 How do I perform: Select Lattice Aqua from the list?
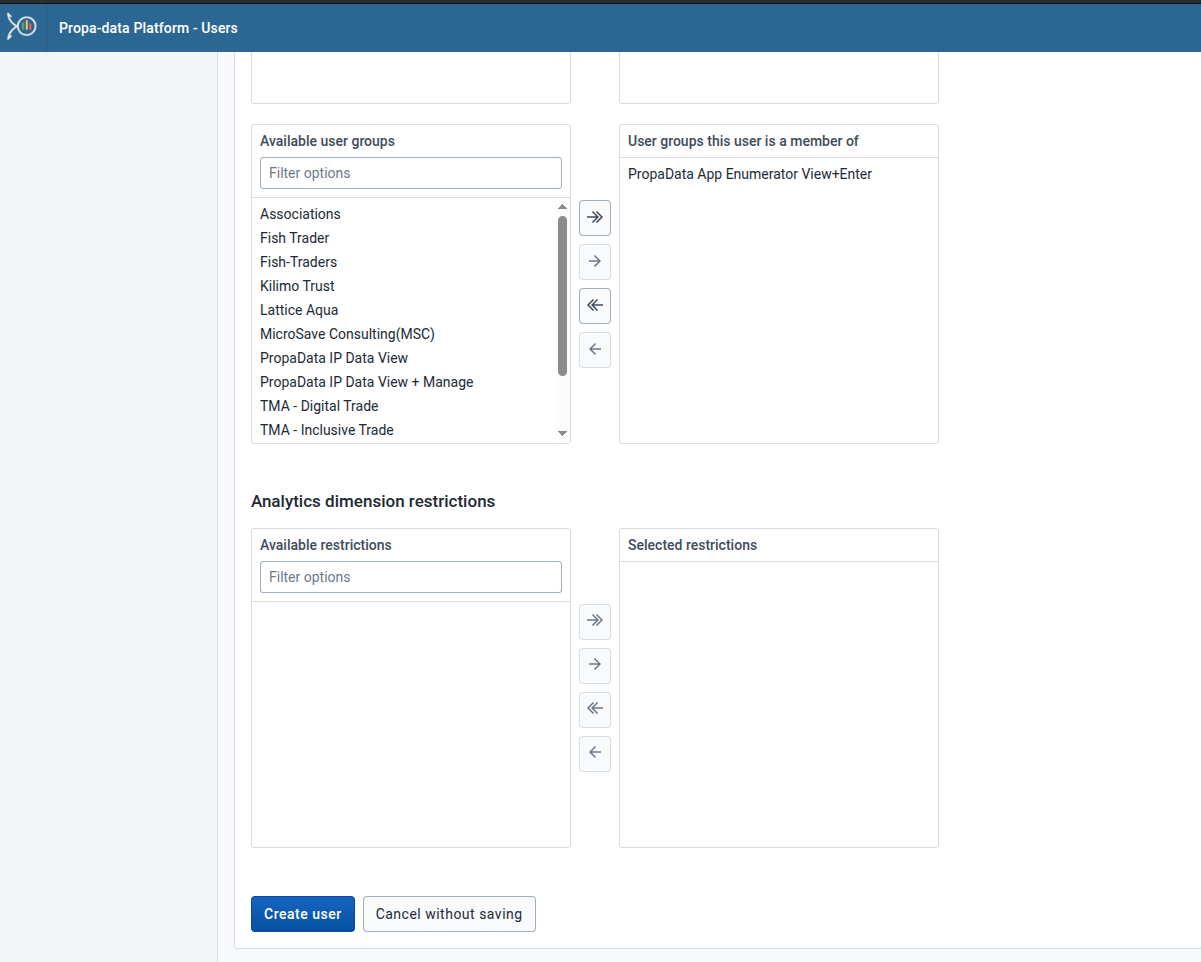pos(298,310)
